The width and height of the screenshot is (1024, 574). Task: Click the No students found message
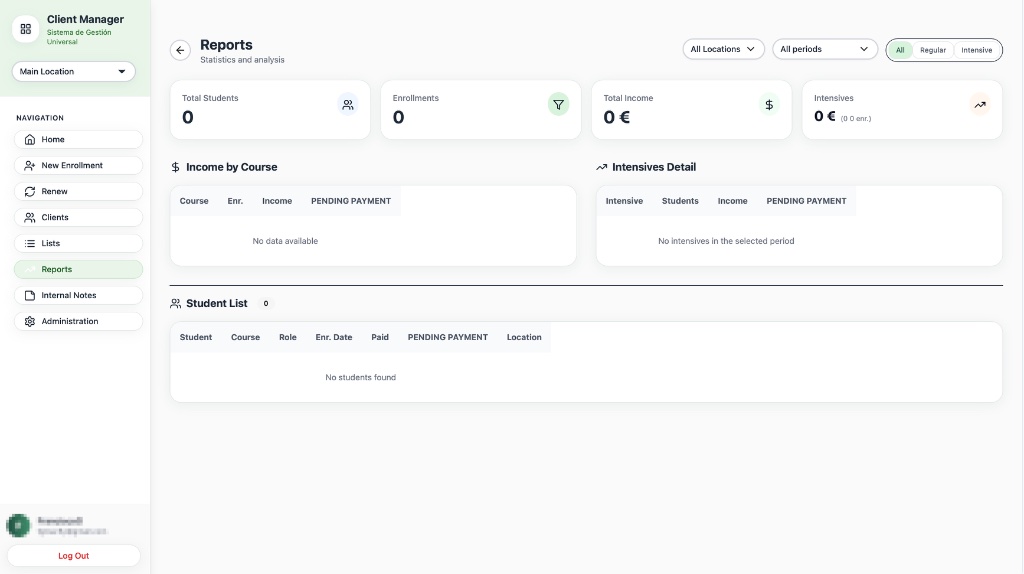[360, 377]
